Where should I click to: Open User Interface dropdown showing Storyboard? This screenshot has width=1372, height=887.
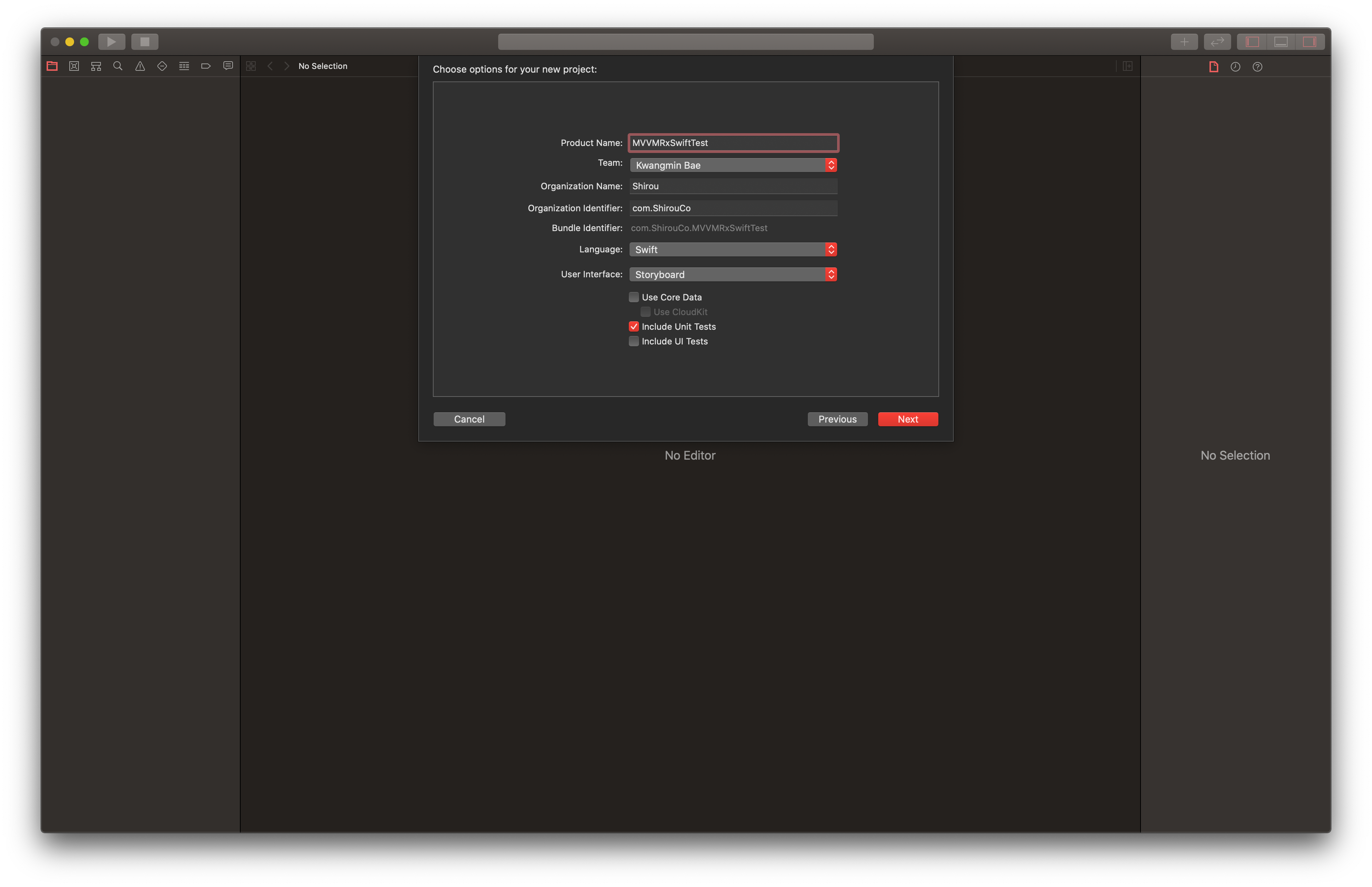click(733, 275)
